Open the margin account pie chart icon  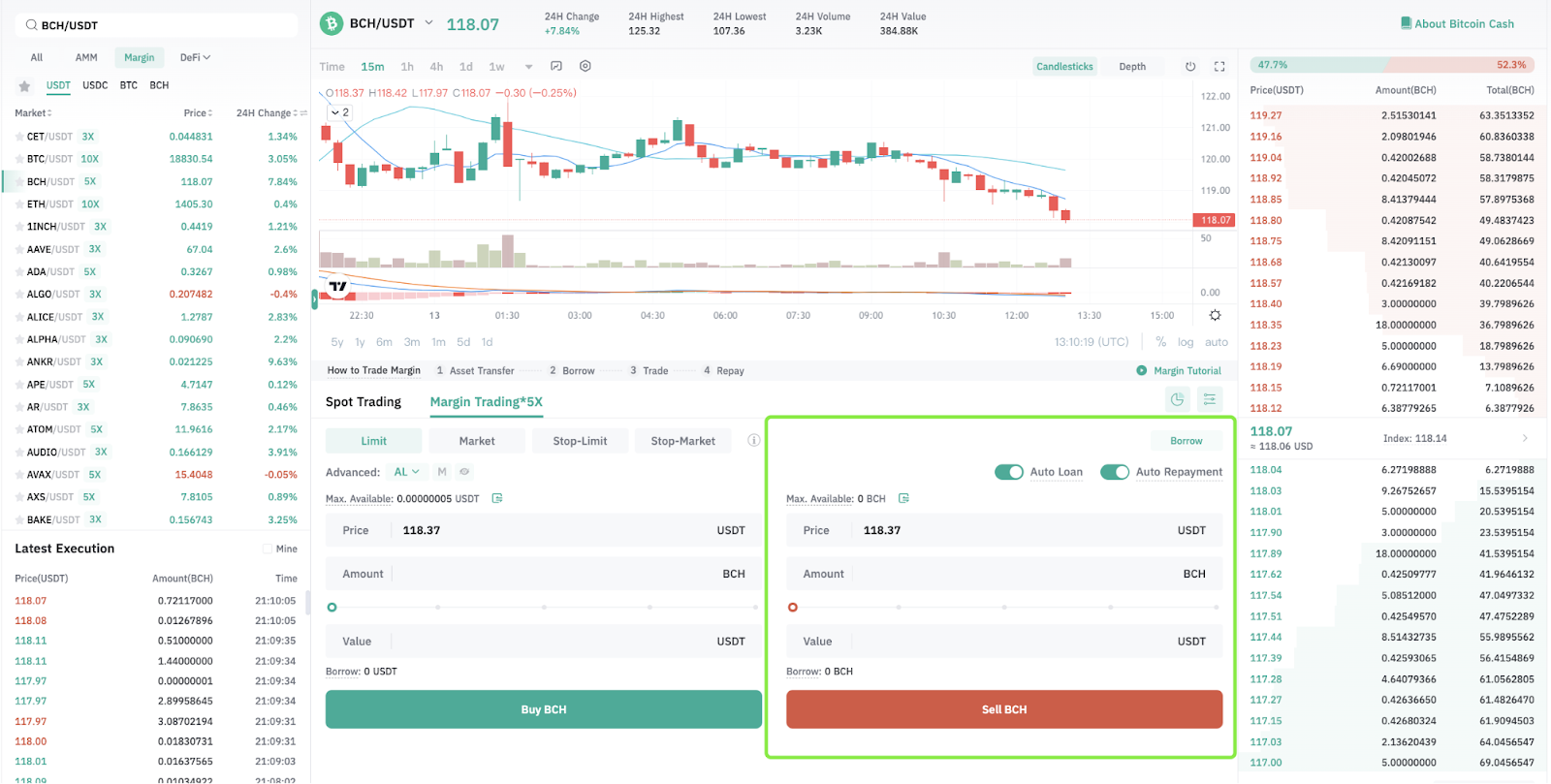click(1177, 399)
